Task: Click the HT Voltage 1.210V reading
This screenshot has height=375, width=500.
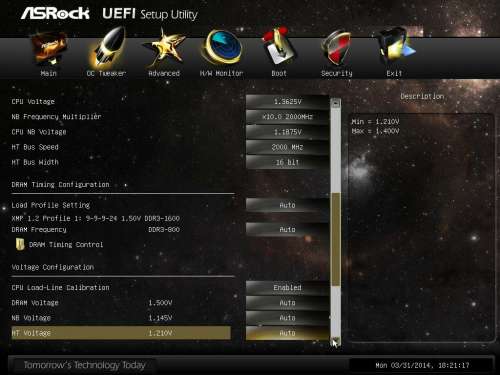Action: pyautogui.click(x=160, y=333)
